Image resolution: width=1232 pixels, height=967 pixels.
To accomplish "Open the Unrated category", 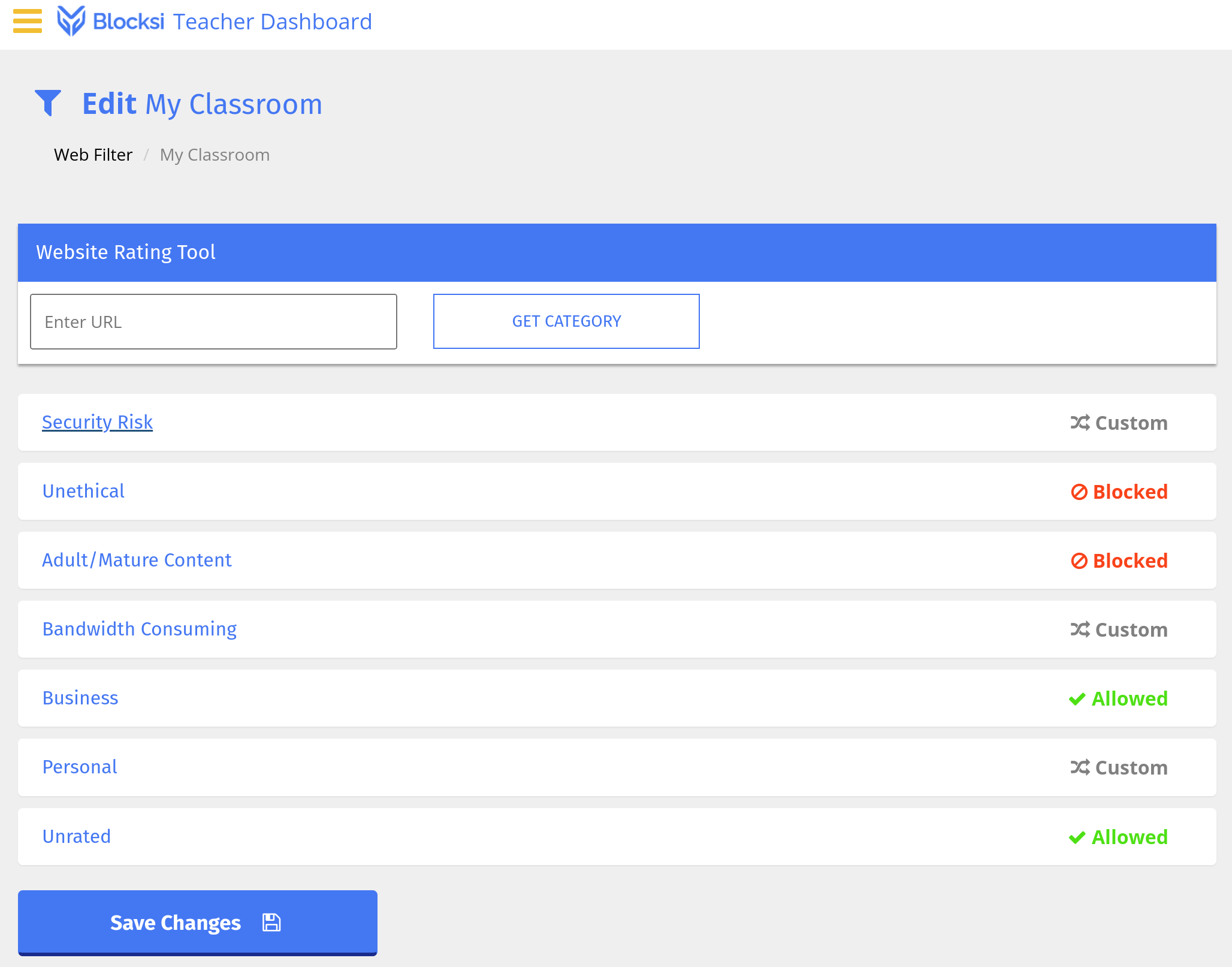I will (77, 836).
